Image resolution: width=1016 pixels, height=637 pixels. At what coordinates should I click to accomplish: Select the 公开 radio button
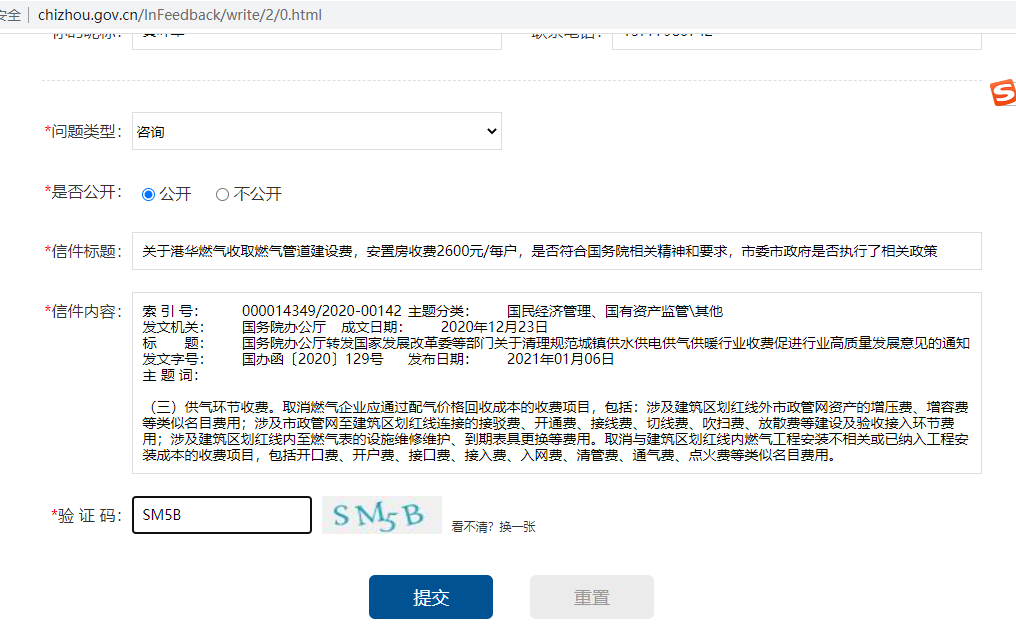tap(148, 194)
